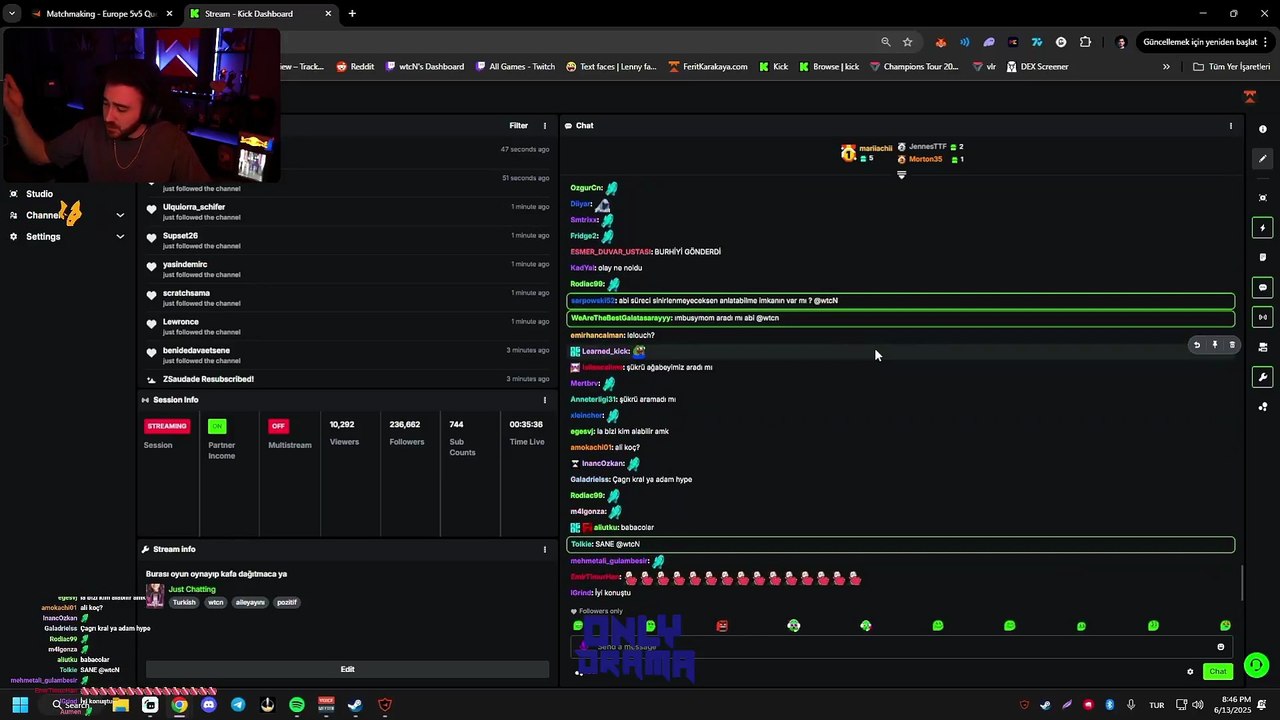Open the tab search dropdown arrow
This screenshot has width=1280, height=720.
pyautogui.click(x=12, y=14)
